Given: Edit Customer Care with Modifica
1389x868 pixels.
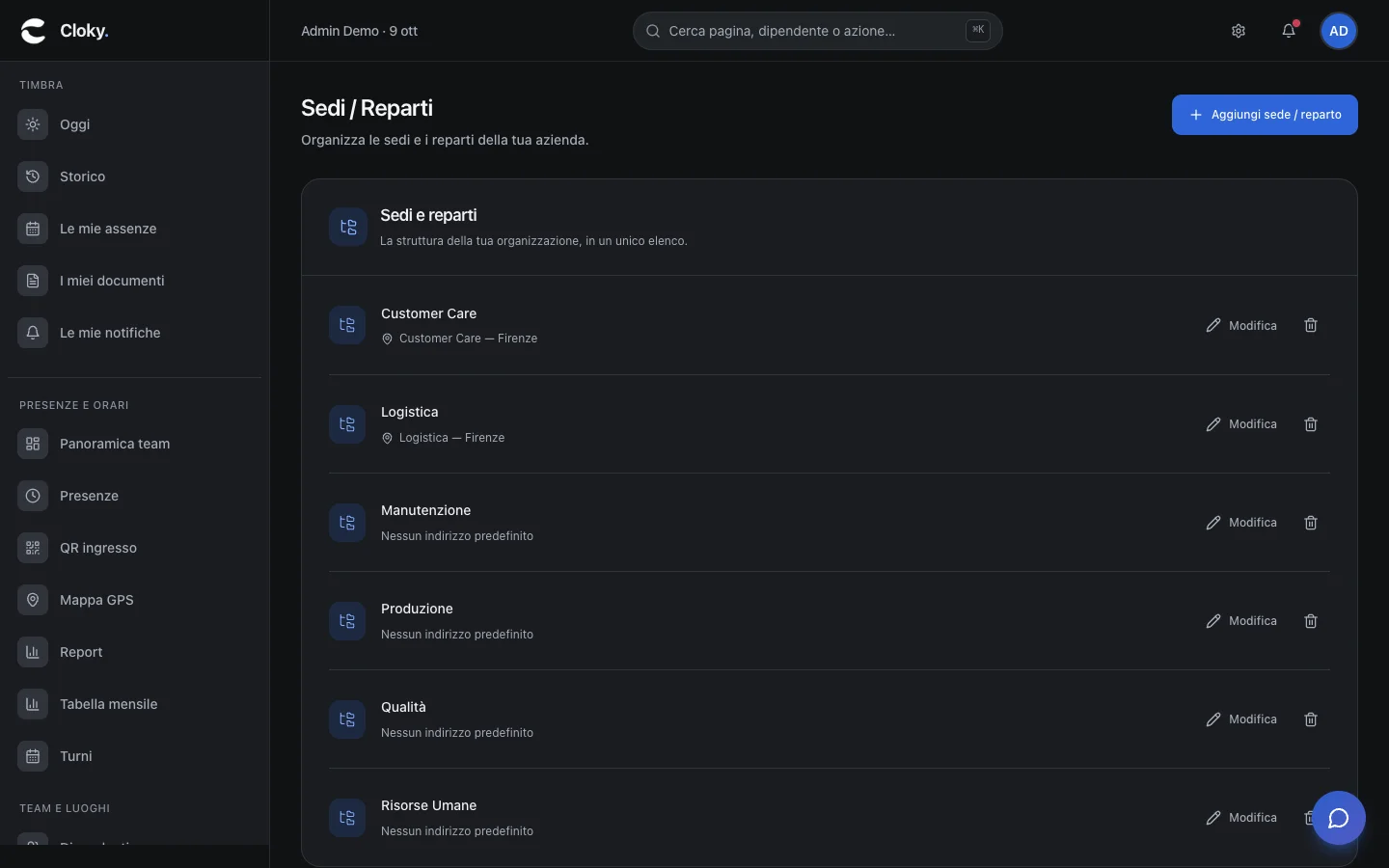Looking at the screenshot, I should pyautogui.click(x=1241, y=325).
